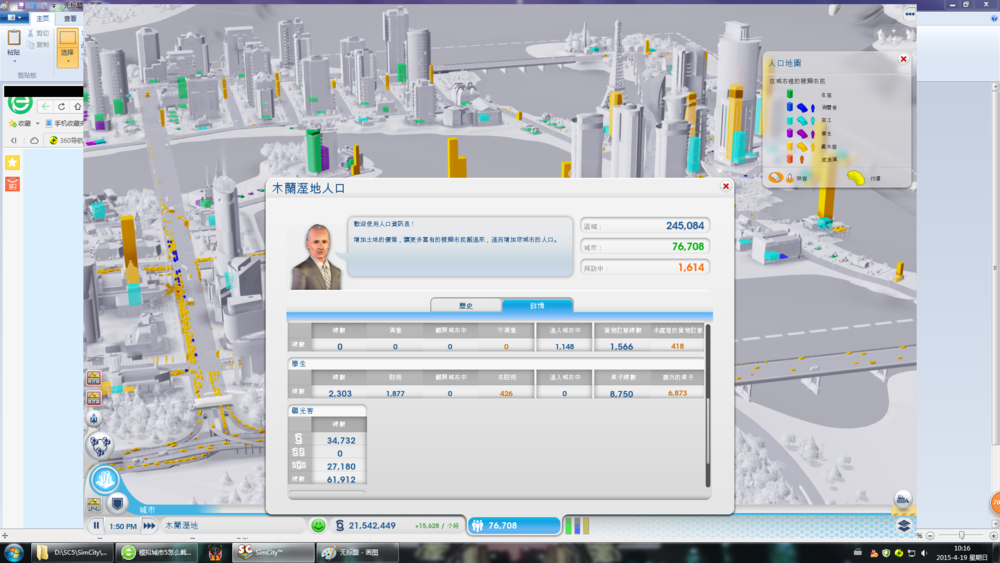Click the grey badge icon beside shield
This screenshot has width=1000, height=563.
(x=94, y=506)
